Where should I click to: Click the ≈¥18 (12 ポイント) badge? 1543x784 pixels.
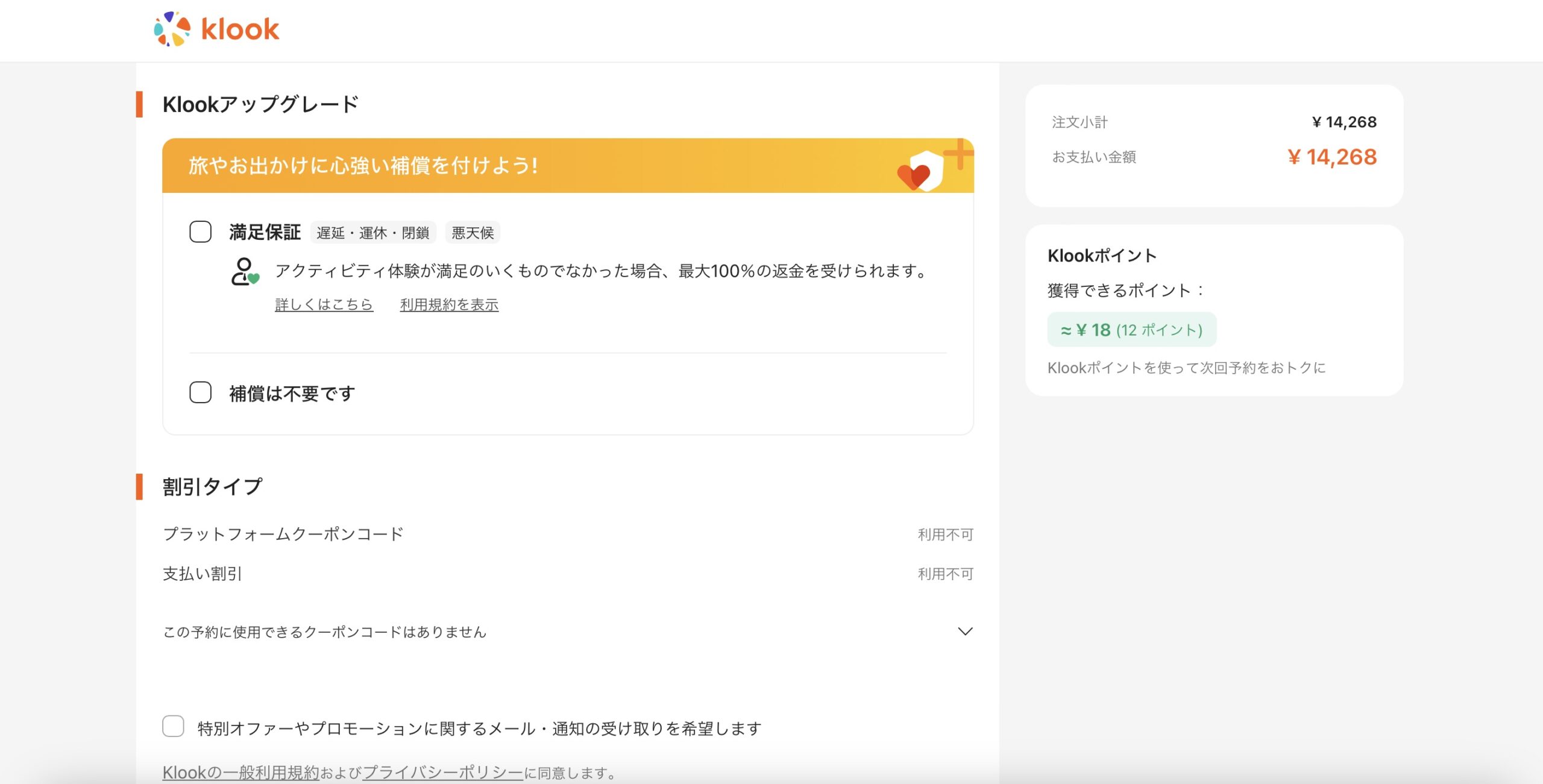[1132, 330]
